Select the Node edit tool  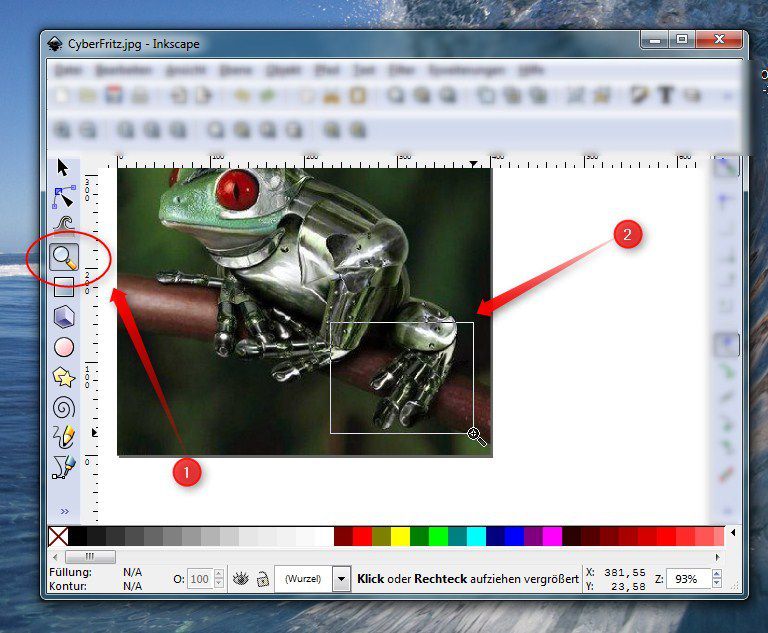(64, 196)
